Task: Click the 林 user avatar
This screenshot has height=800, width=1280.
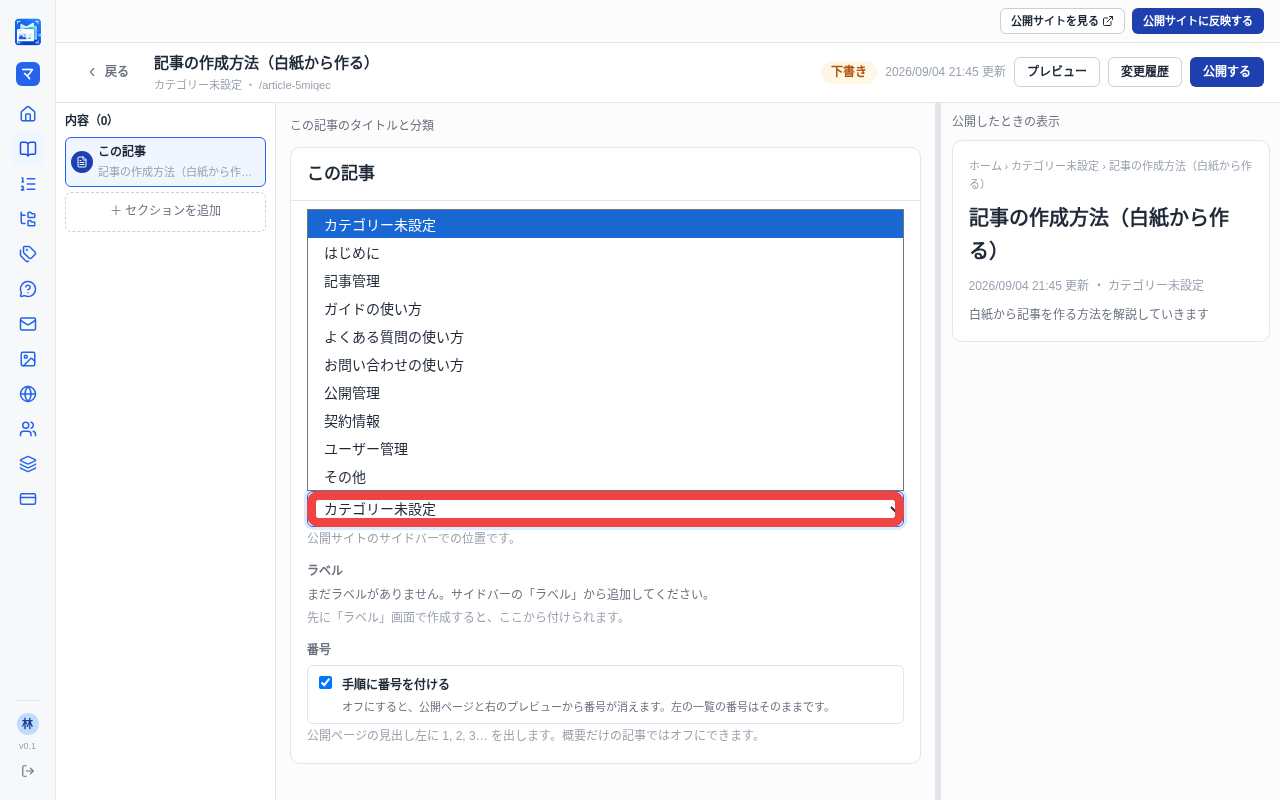Action: [28, 724]
